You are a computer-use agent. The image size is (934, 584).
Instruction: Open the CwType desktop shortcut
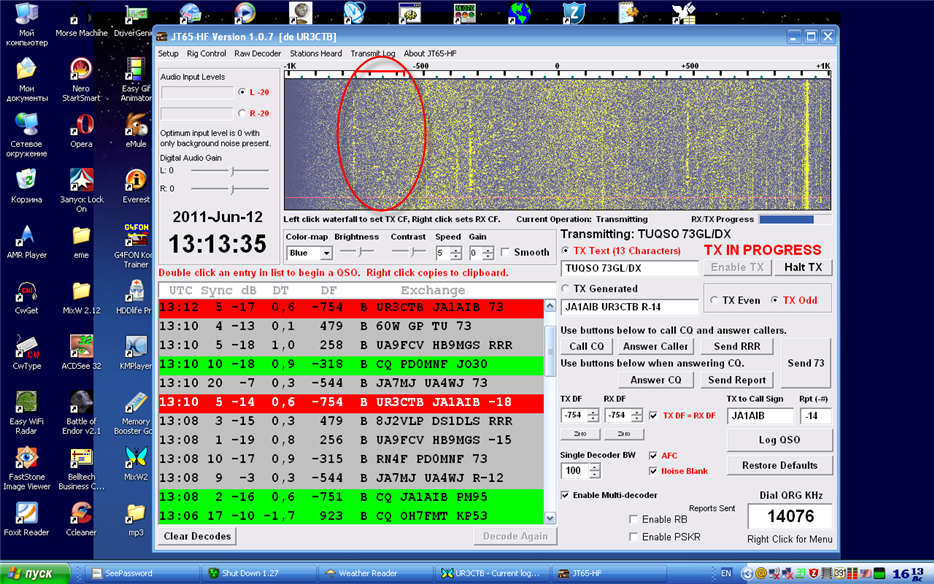[x=26, y=352]
